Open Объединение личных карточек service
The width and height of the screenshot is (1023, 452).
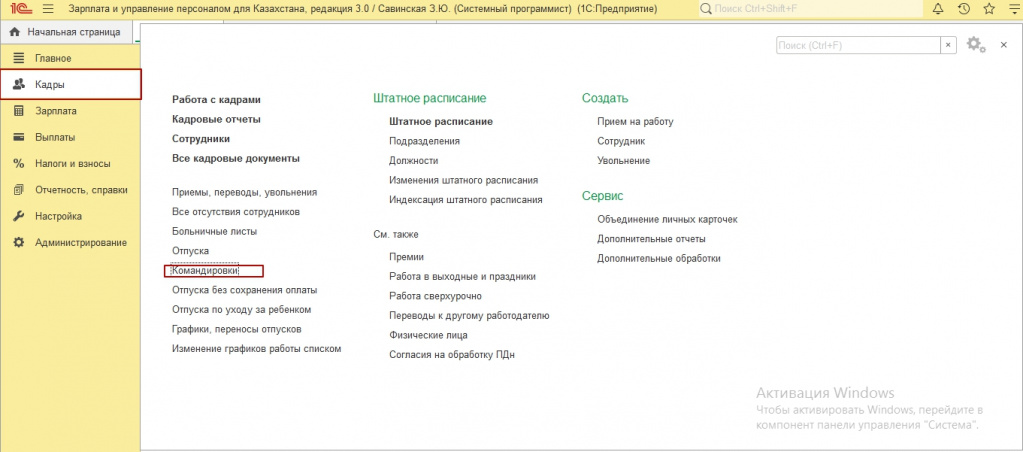[667, 220]
